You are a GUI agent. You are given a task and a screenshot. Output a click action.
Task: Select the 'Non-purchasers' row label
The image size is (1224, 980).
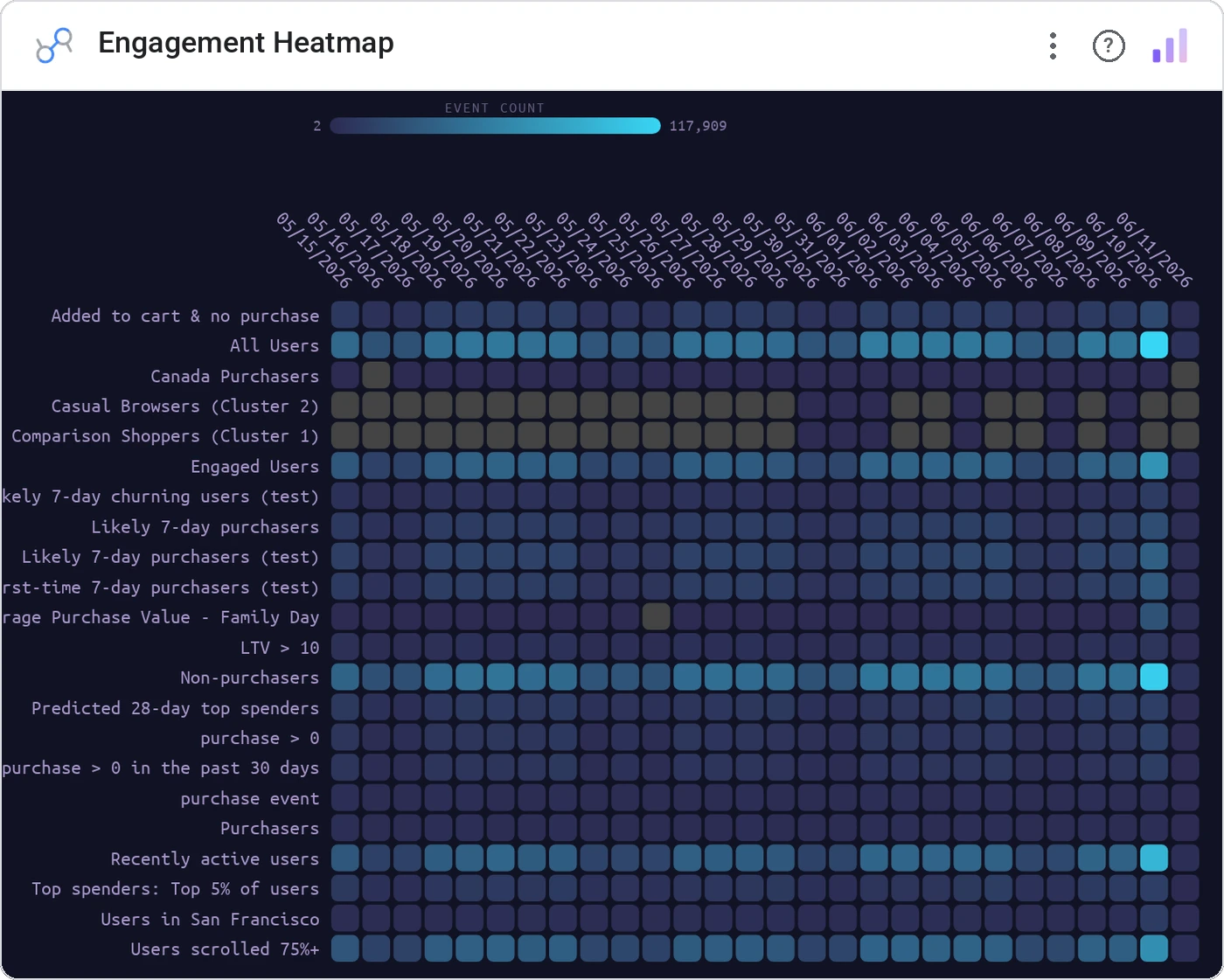[x=250, y=677]
